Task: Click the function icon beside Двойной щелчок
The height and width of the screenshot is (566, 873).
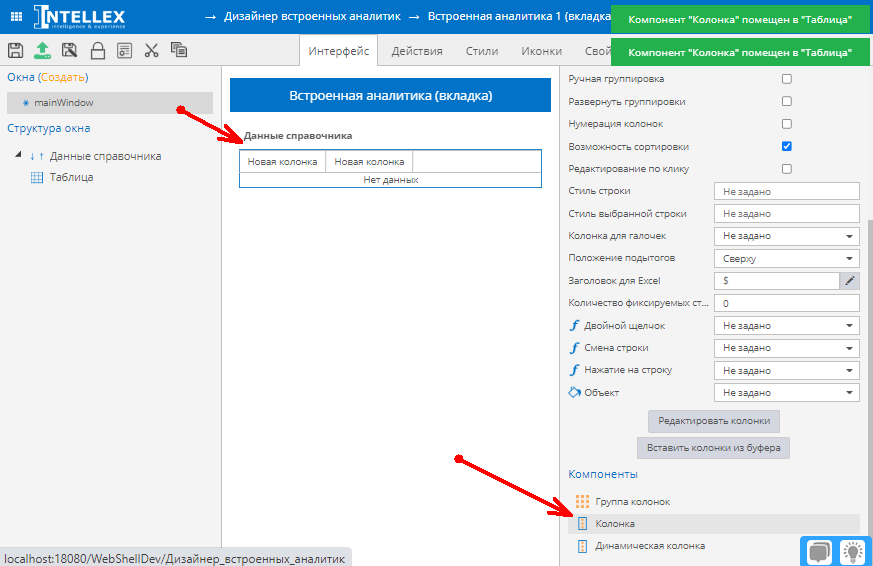Action: click(575, 326)
